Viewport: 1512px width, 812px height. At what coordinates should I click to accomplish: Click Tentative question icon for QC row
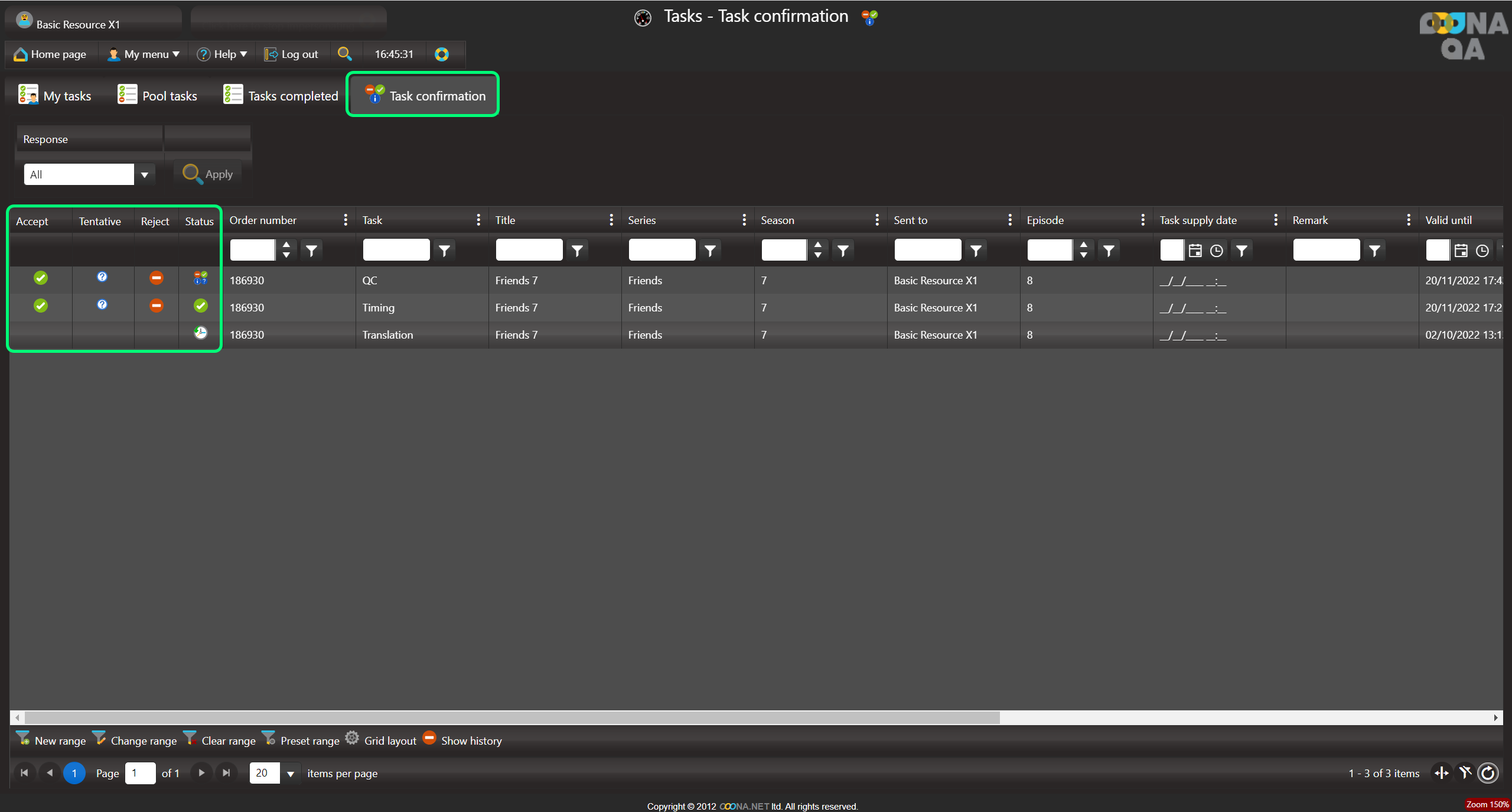[x=102, y=277]
